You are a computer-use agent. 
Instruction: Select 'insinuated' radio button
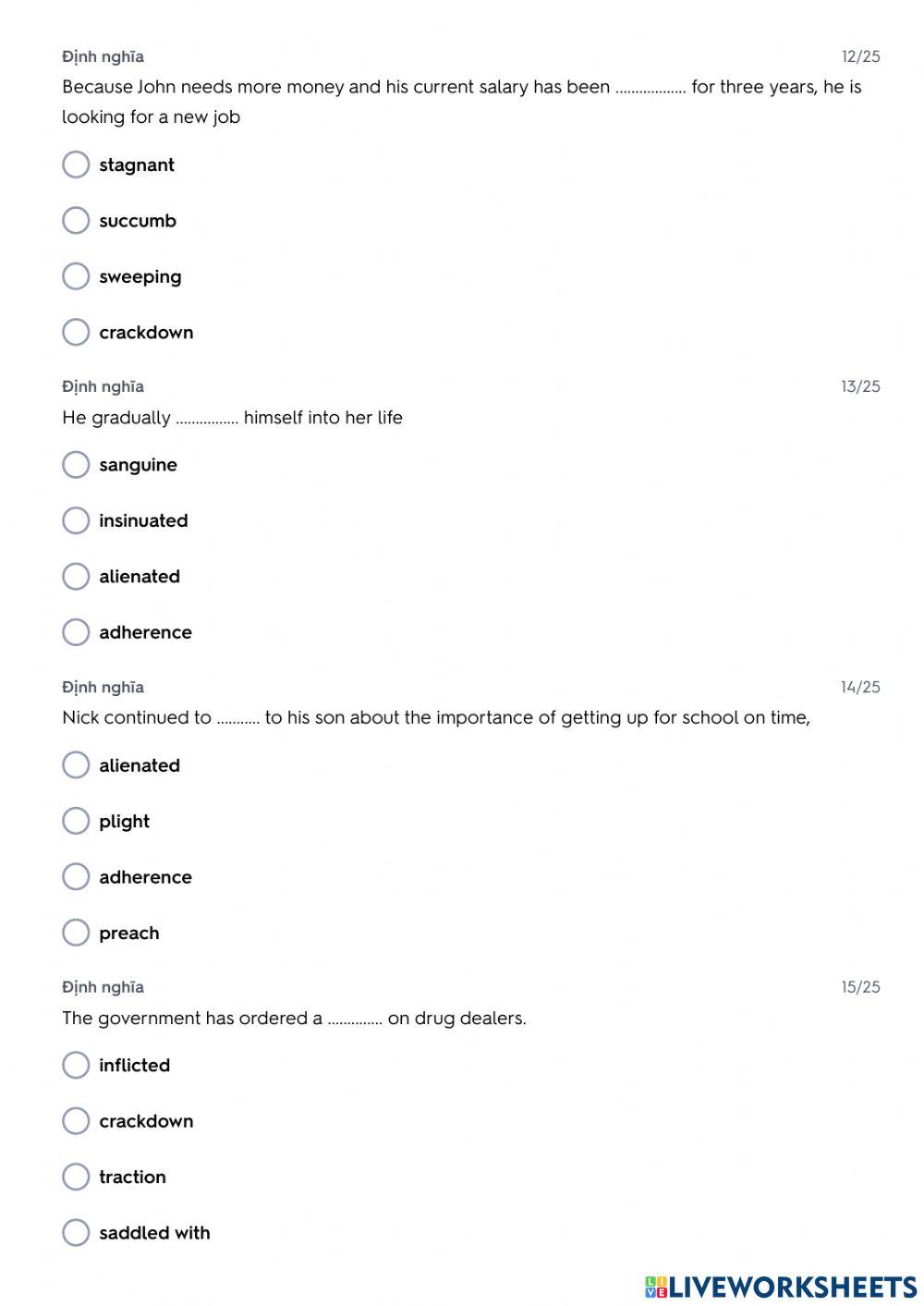click(x=76, y=520)
